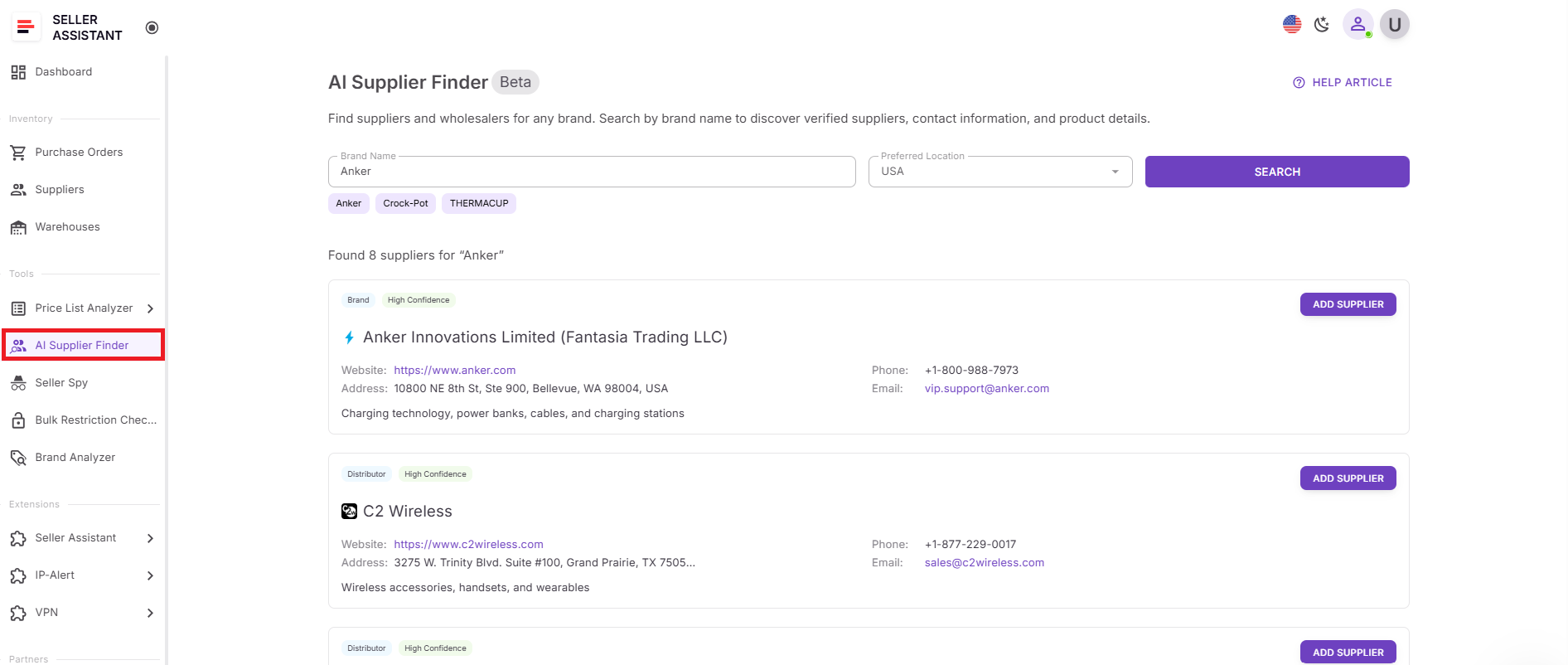Click the VPN puzzle icon
Viewport: 1568px width, 665px height.
(18, 613)
